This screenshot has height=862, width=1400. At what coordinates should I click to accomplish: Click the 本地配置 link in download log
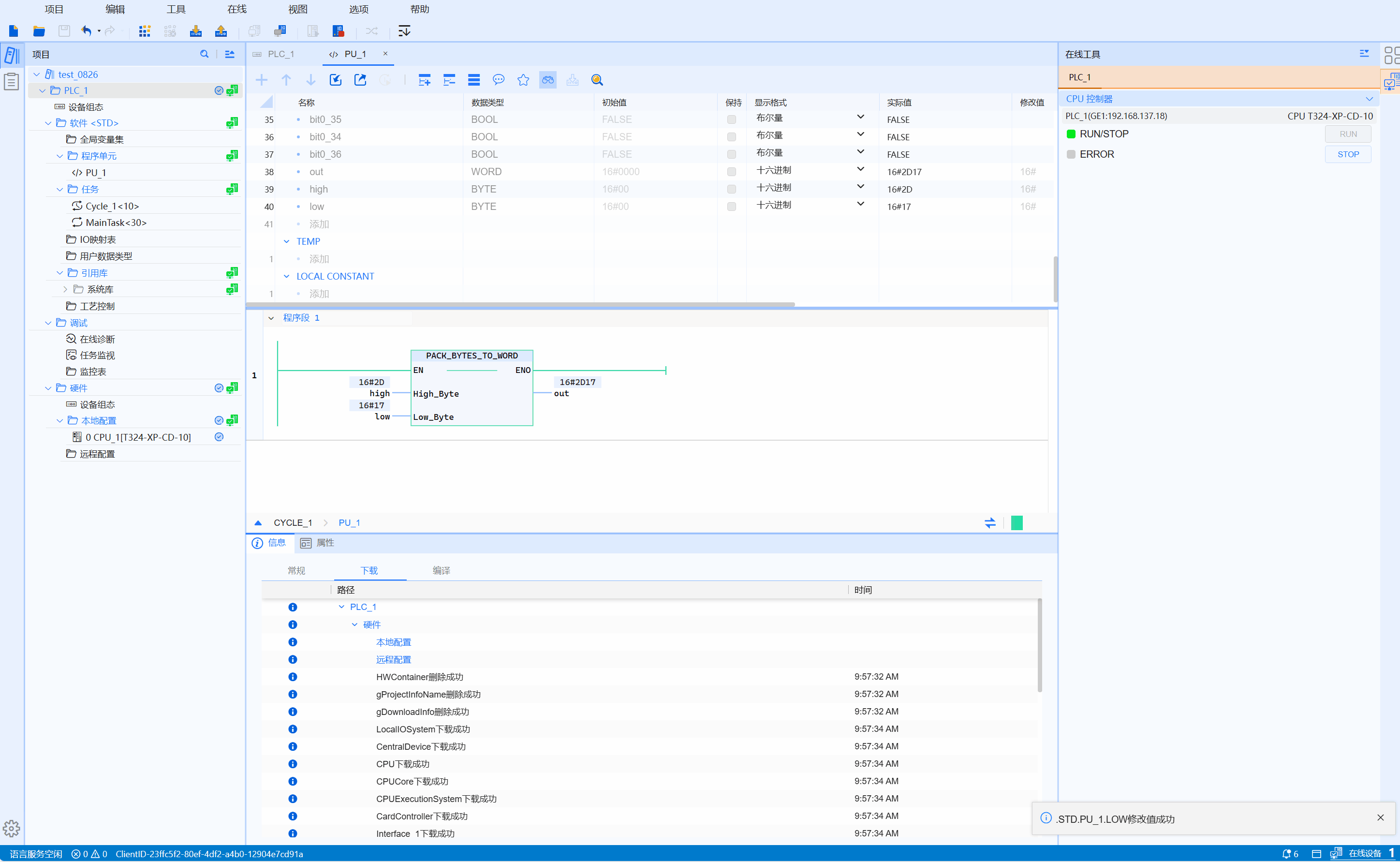click(x=393, y=642)
